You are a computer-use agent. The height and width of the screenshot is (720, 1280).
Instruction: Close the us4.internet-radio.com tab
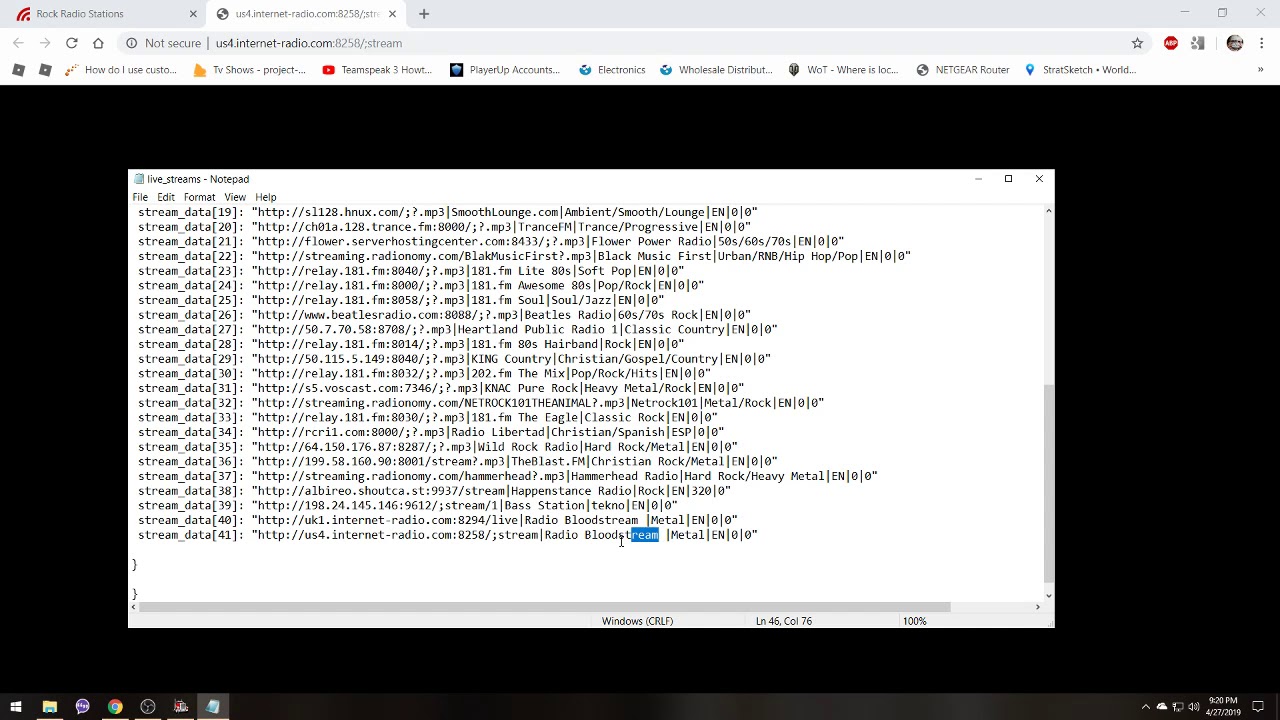(x=392, y=14)
